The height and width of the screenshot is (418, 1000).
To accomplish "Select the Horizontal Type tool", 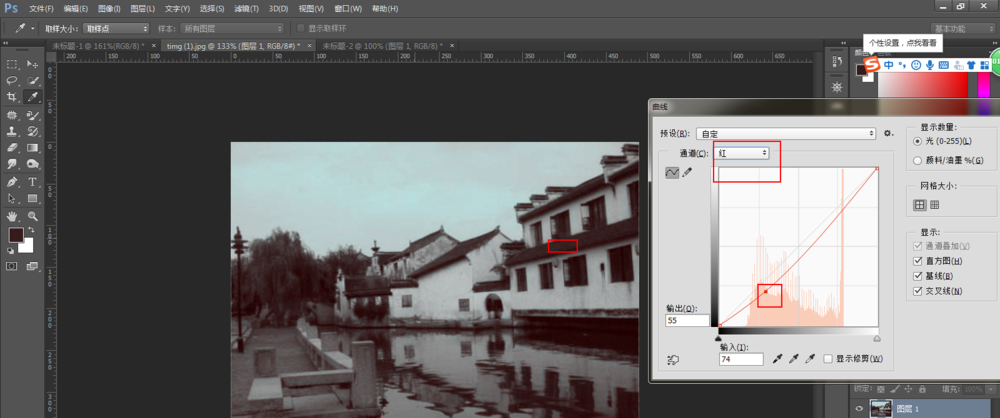I will click(32, 182).
